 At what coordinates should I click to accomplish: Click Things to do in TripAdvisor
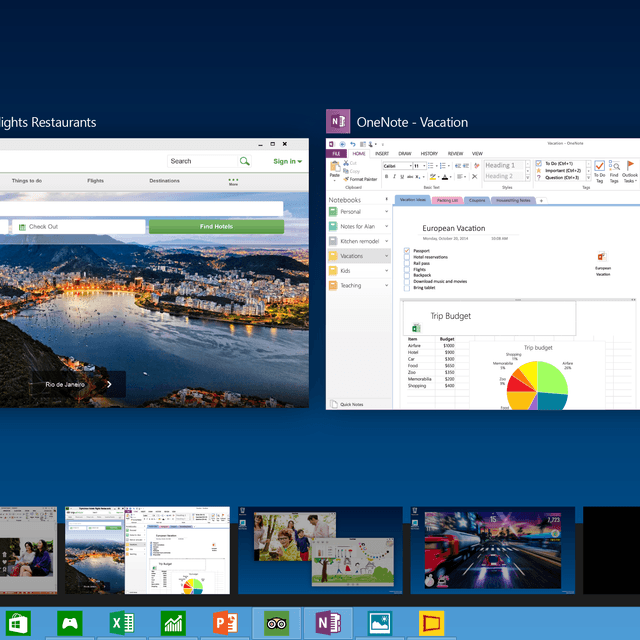[27, 180]
